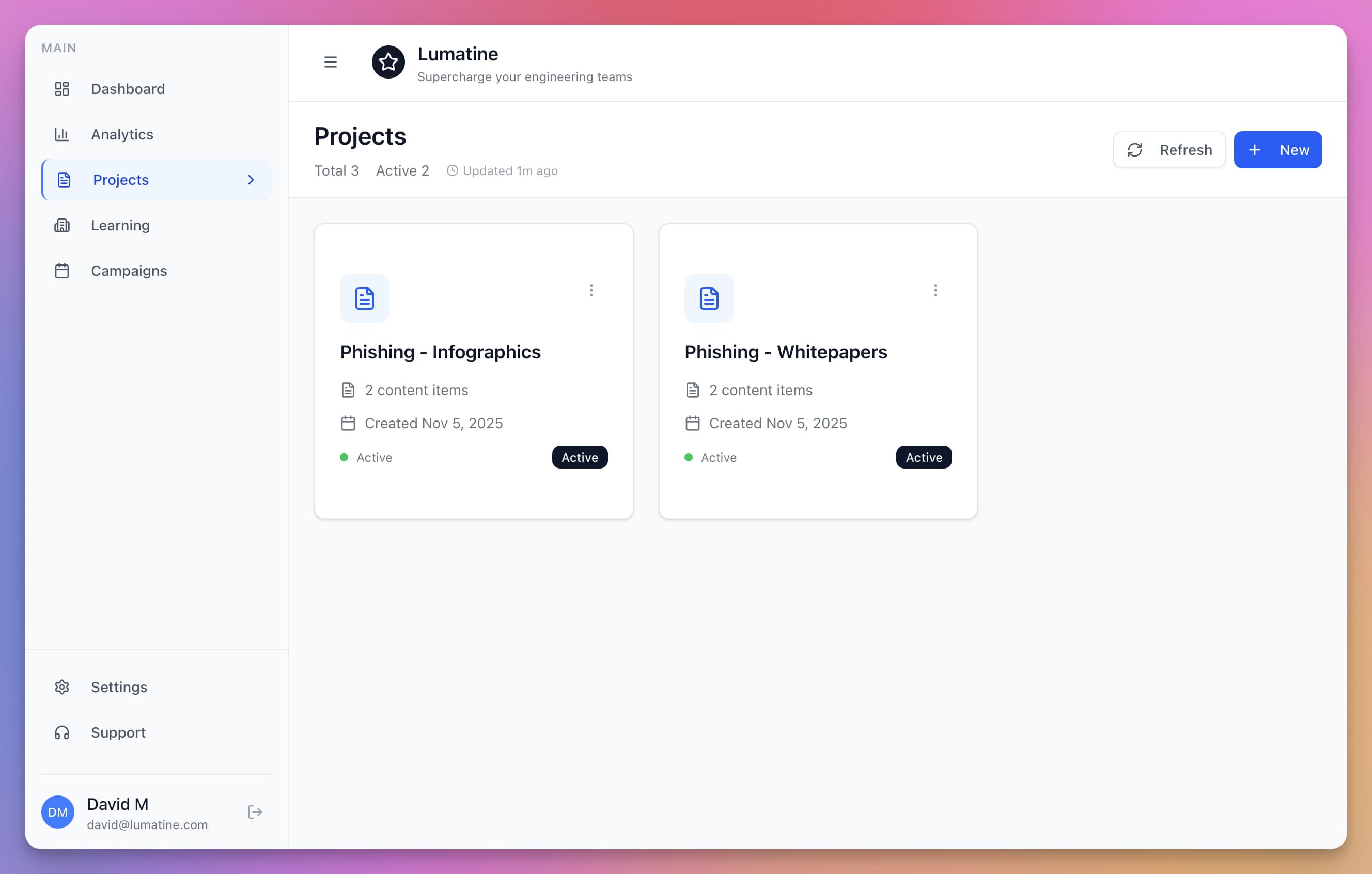Create a new project with the New button

[1278, 149]
